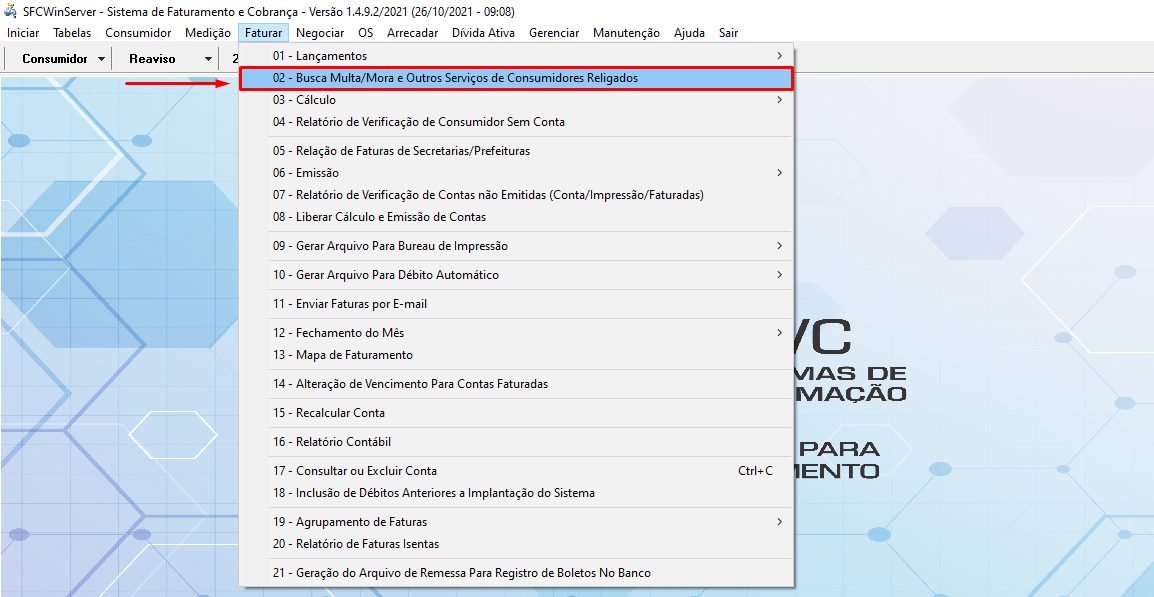The height and width of the screenshot is (597, 1154).
Task: Click the Reaviso toolbar button
Action: [x=152, y=59]
